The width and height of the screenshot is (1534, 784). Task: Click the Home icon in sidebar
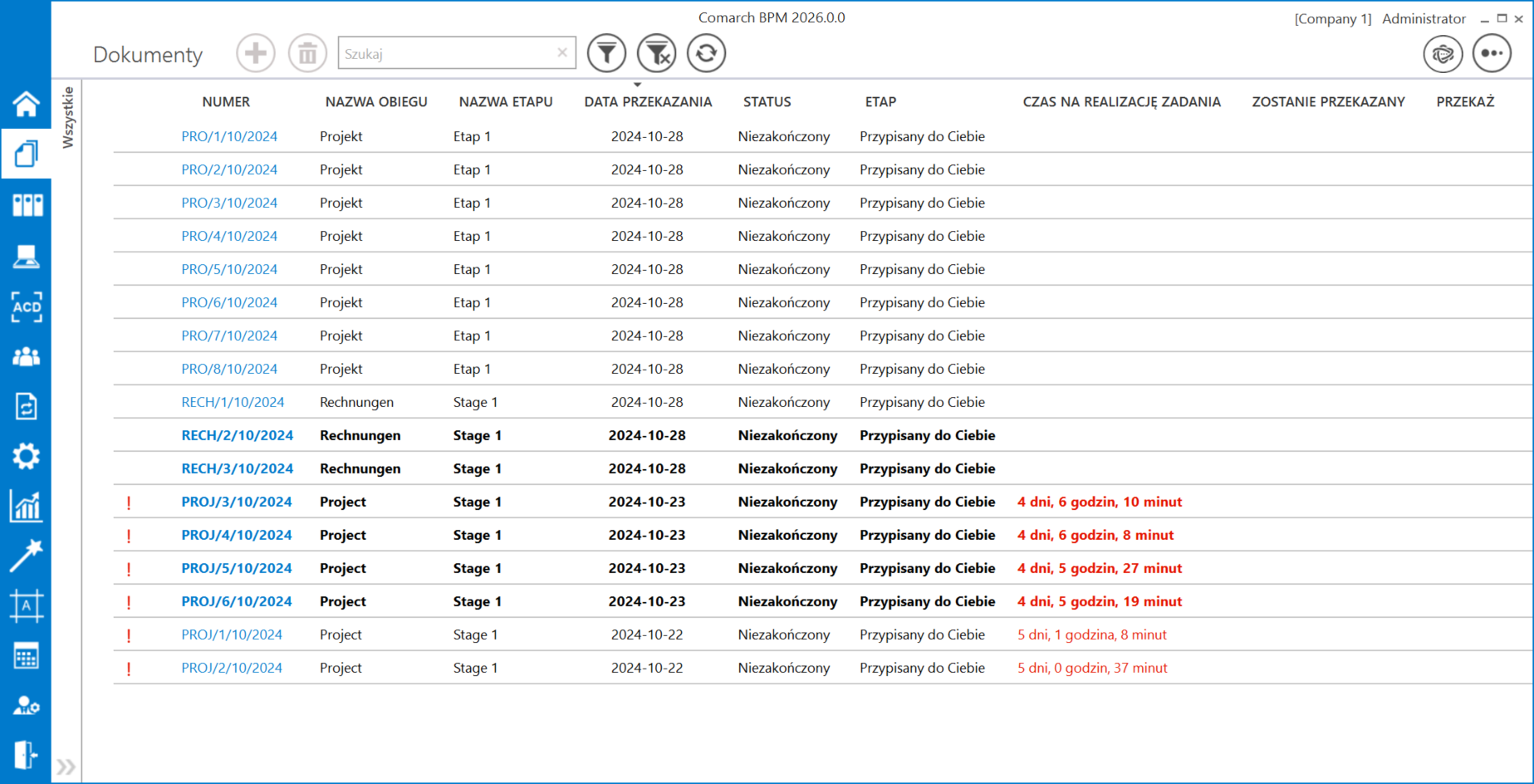click(x=26, y=104)
